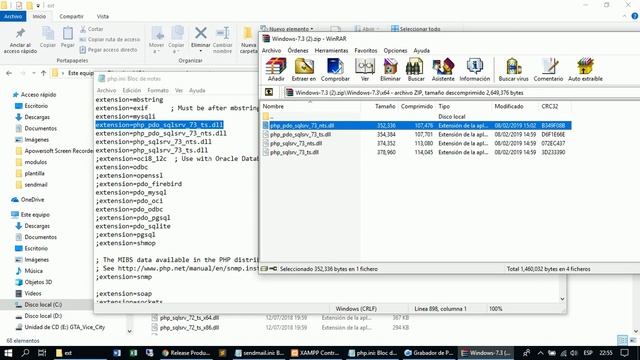Image resolution: width=640 pixels, height=360 pixels.
Task: Click the Copiar icon in Explorer ribbon
Action: 48,38
